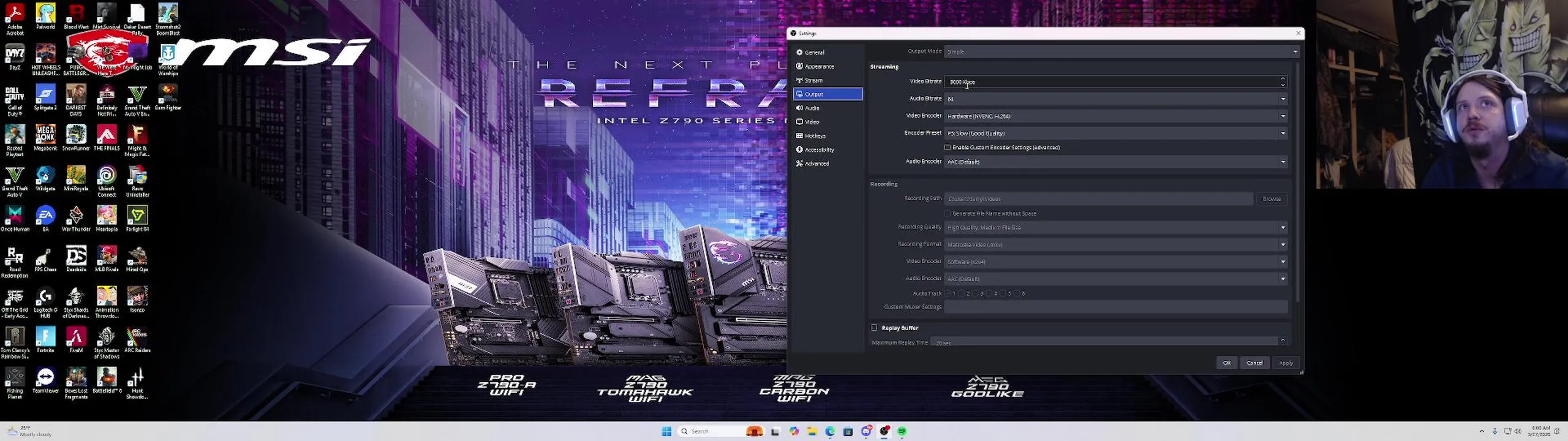Toggle Audio Track 5 checkbox
This screenshot has width=1568, height=441.
coord(1003,293)
